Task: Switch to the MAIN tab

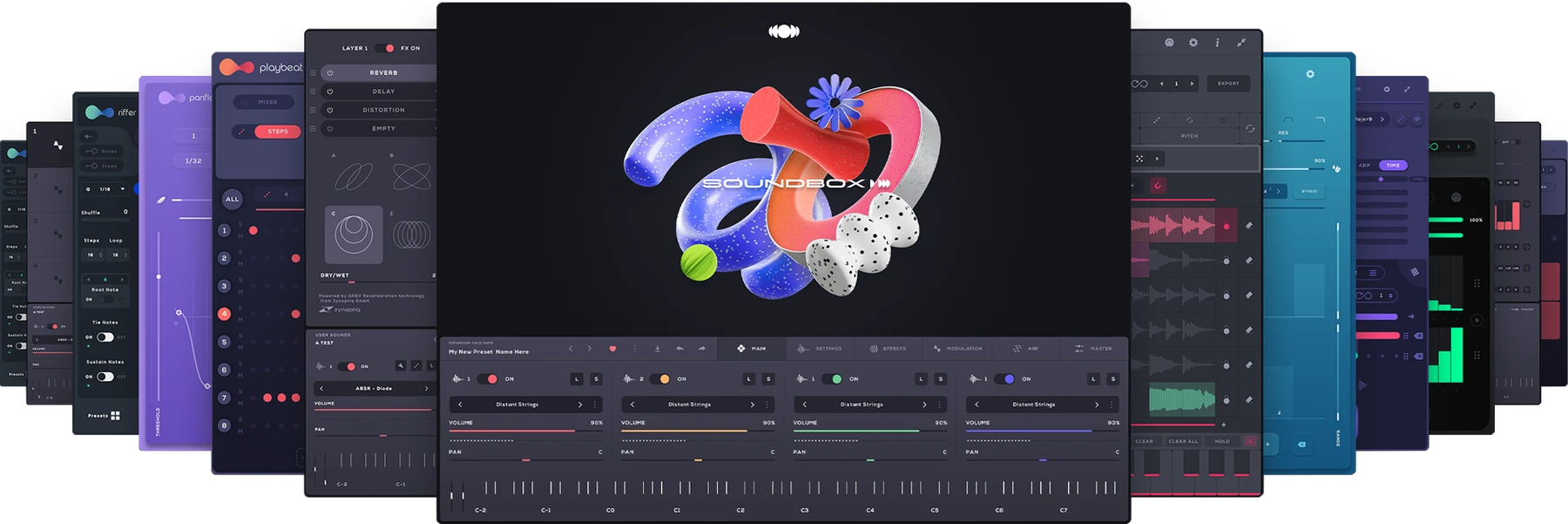Action: tap(752, 349)
